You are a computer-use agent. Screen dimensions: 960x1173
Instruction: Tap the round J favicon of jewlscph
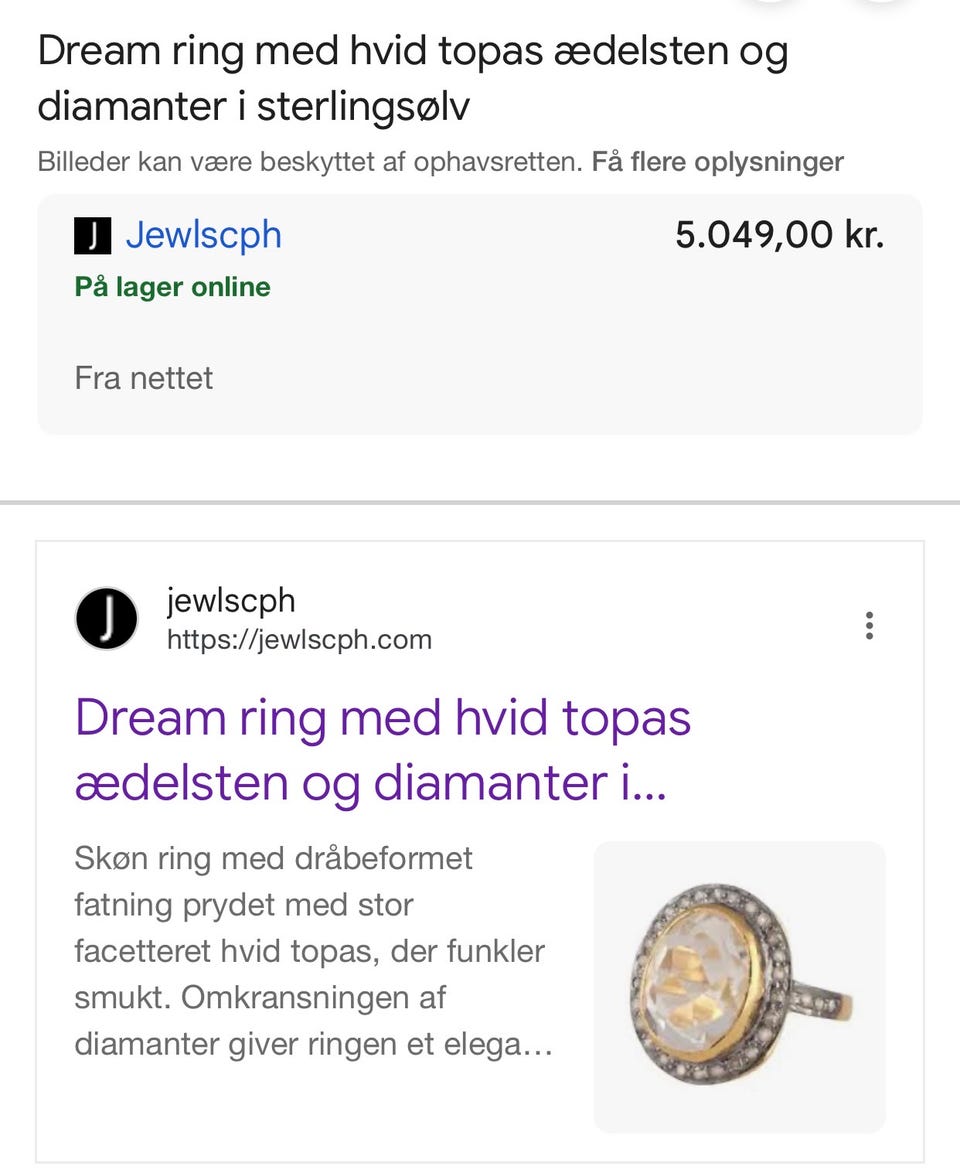[106, 619]
